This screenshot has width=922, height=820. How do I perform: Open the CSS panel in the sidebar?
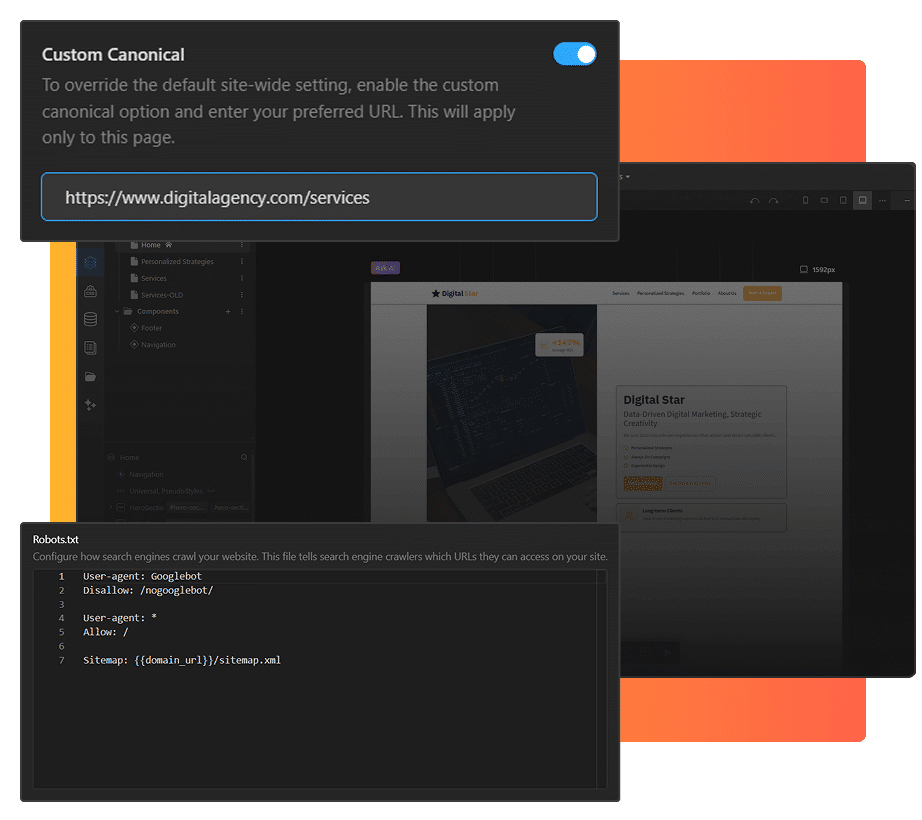pos(90,291)
